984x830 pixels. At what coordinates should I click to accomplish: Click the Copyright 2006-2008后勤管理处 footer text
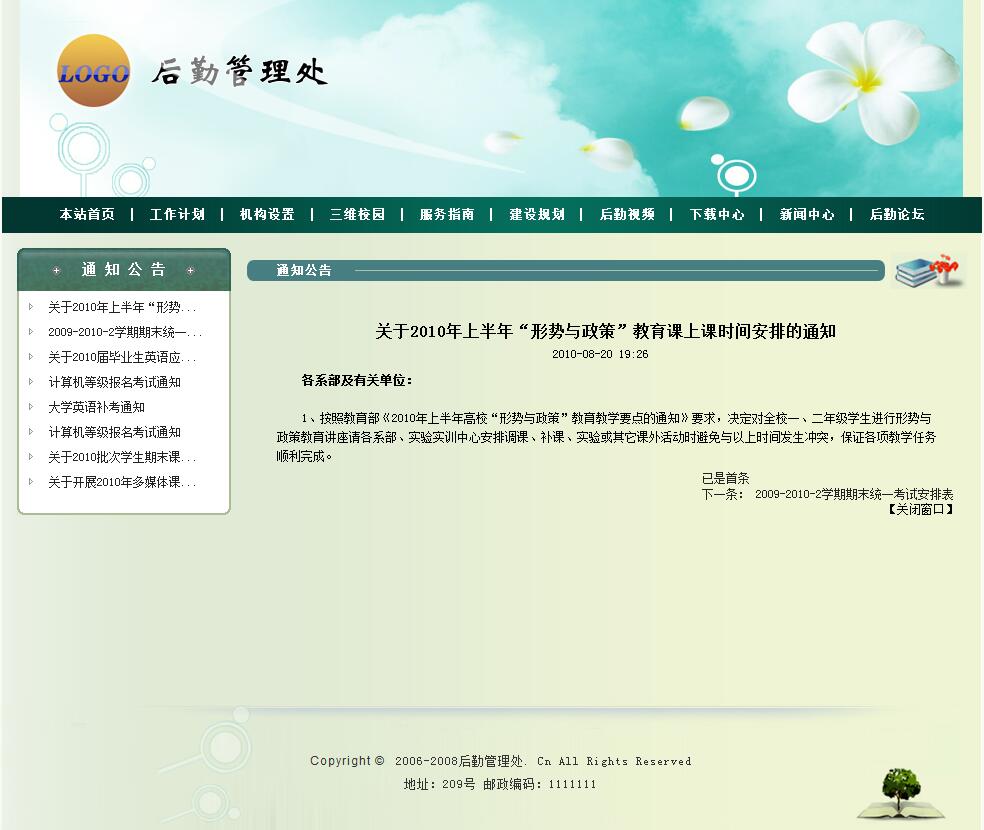pyautogui.click(x=500, y=761)
